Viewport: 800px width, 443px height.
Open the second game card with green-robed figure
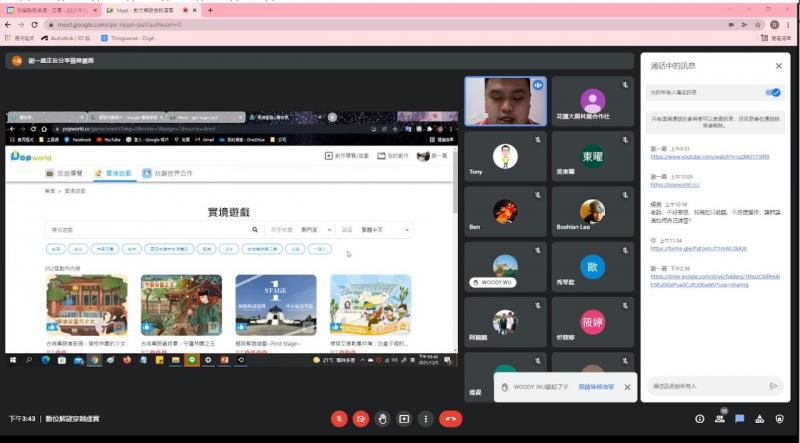[x=181, y=305]
